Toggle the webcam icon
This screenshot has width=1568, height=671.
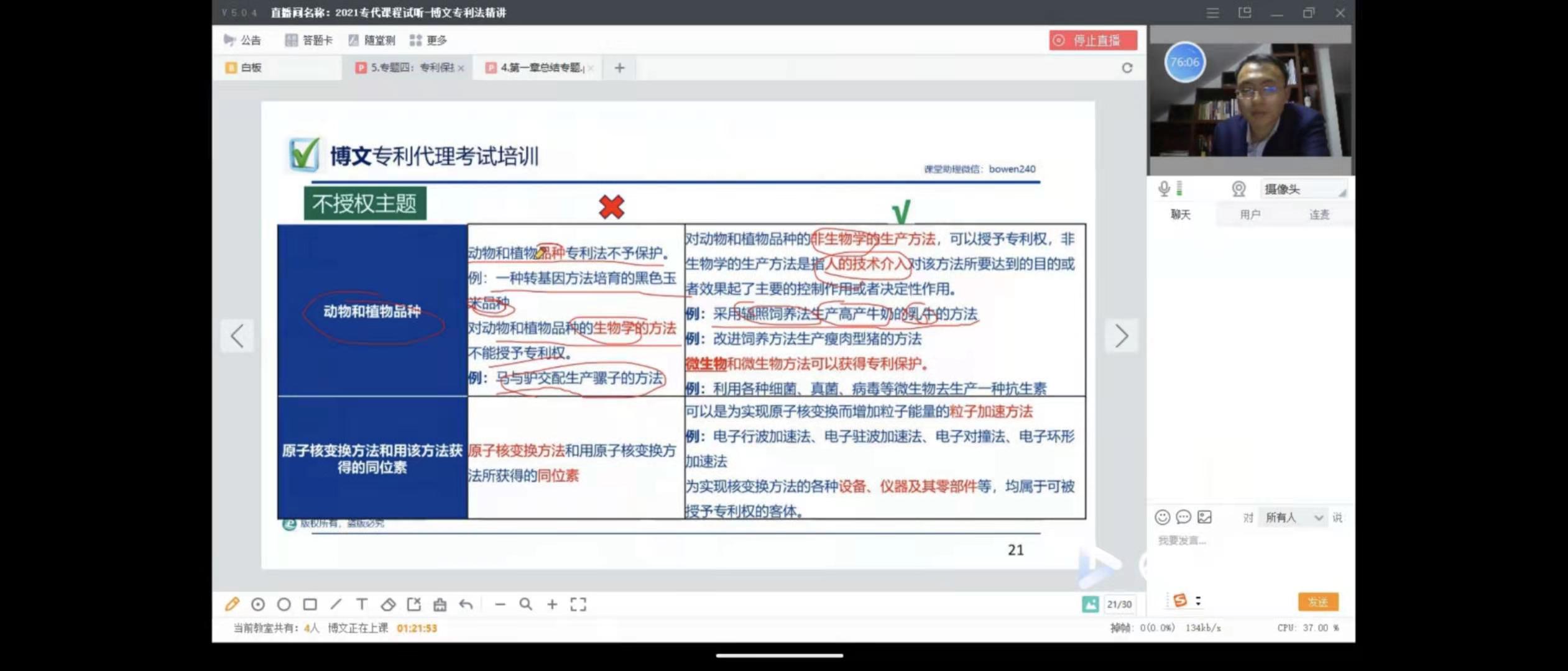tap(1238, 189)
